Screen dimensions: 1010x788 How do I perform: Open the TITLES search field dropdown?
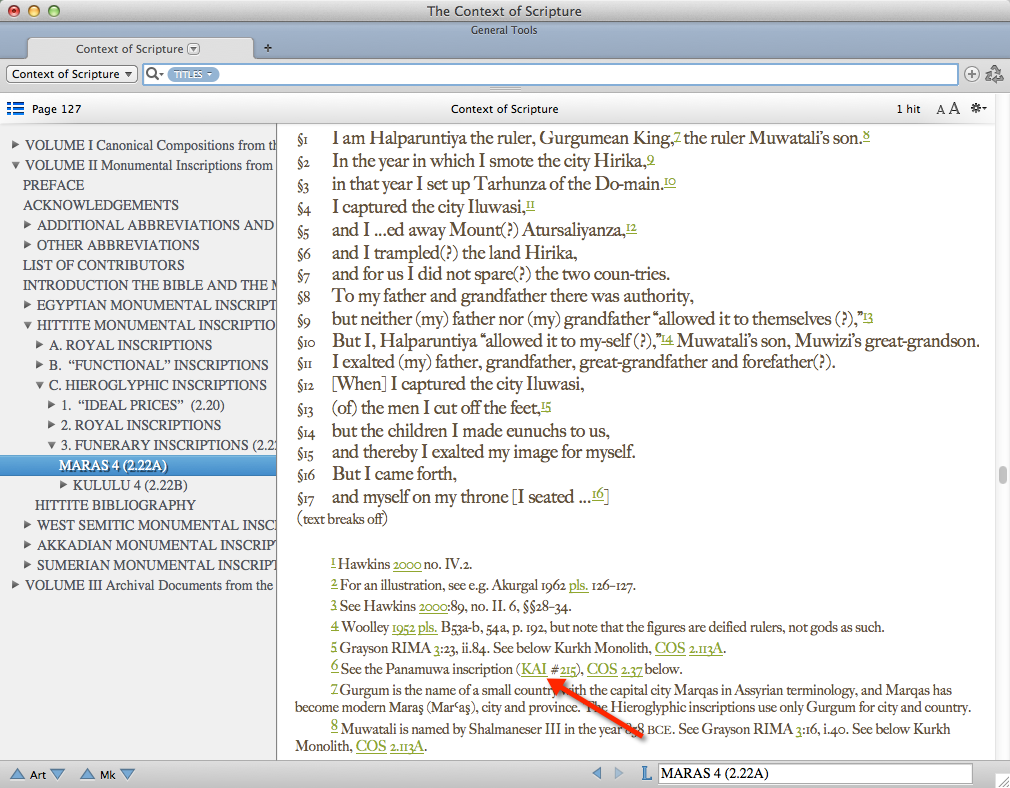point(193,74)
